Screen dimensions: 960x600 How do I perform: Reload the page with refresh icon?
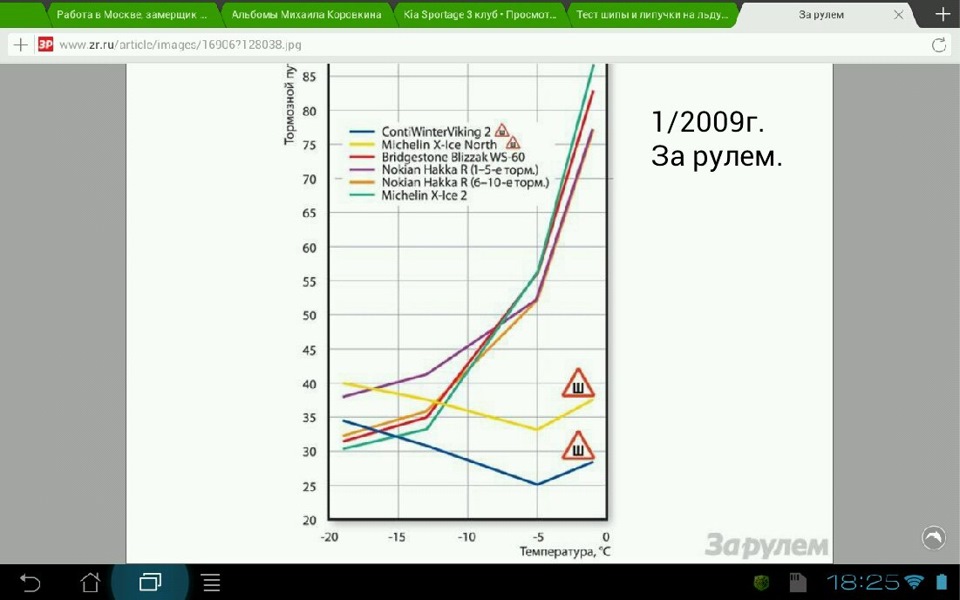939,45
